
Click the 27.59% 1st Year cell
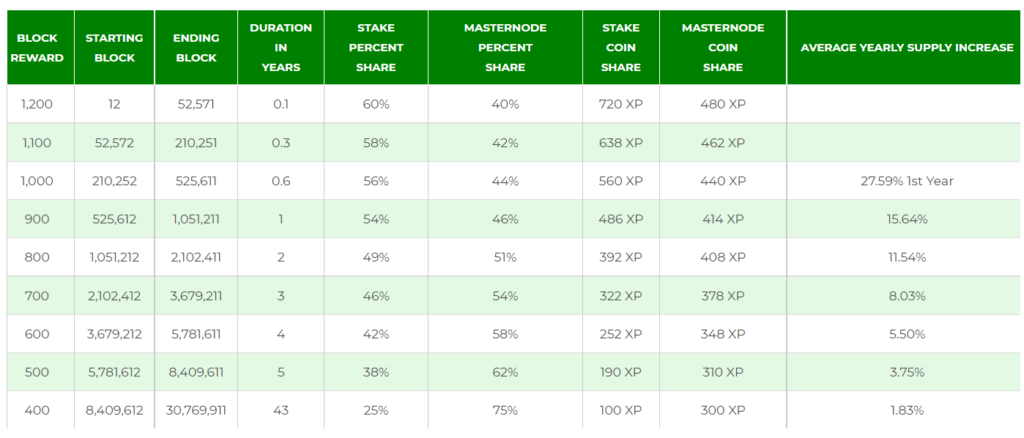907,181
